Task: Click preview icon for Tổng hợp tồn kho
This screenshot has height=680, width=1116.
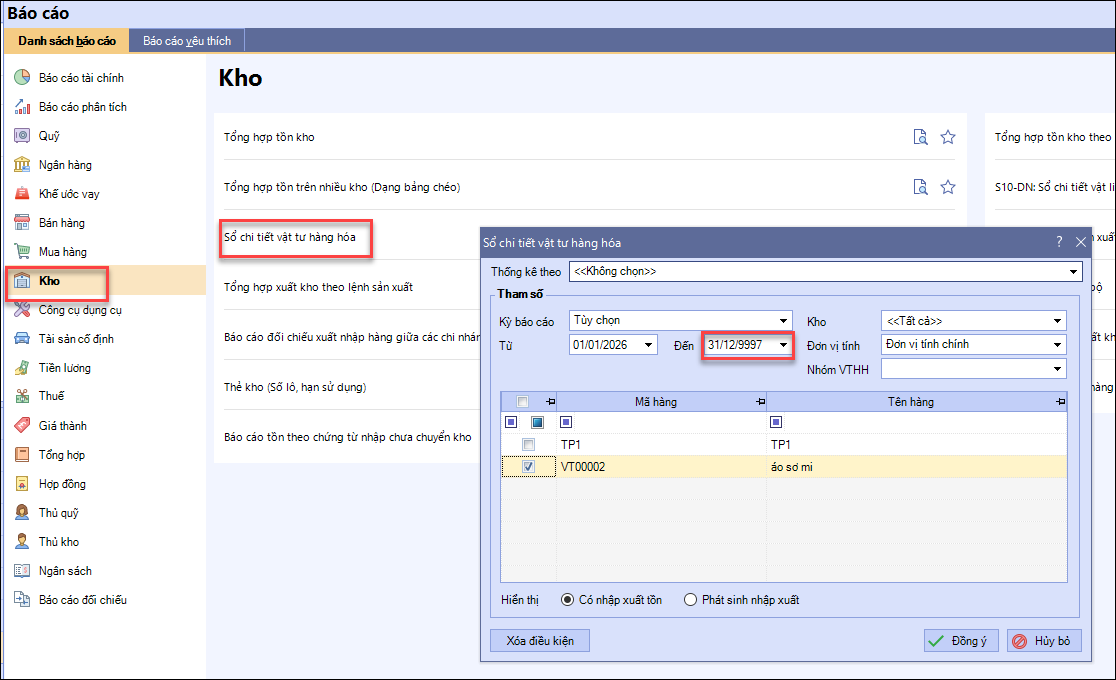Action: pyautogui.click(x=920, y=137)
